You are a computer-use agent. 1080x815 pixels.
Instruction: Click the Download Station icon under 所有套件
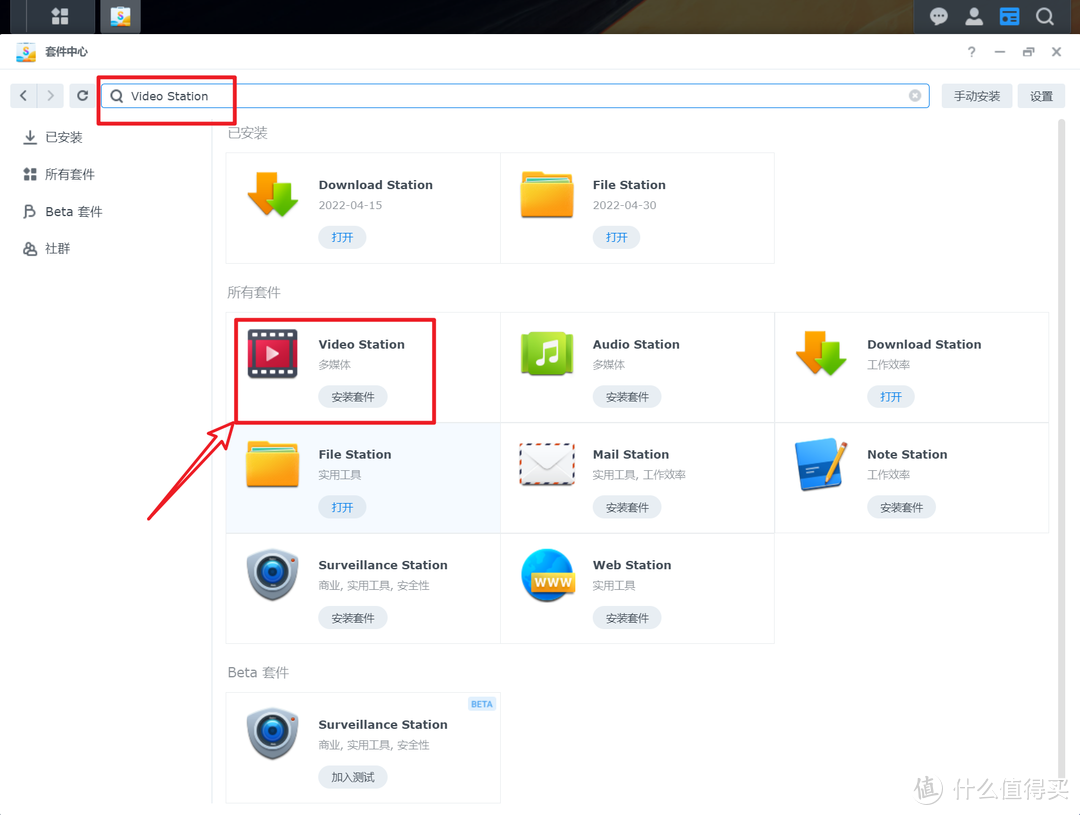pyautogui.click(x=821, y=353)
